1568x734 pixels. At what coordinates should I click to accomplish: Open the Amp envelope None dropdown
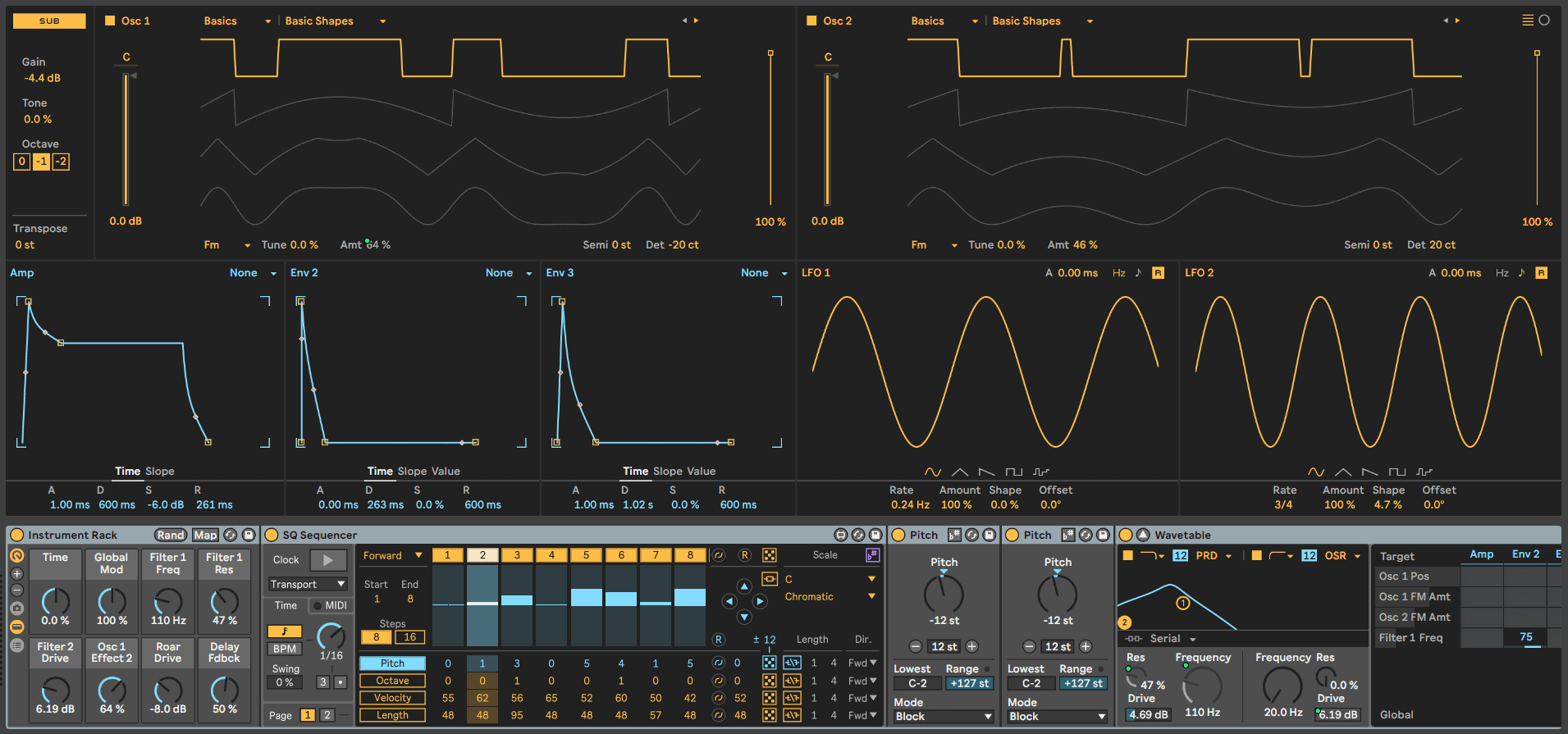pyautogui.click(x=253, y=273)
